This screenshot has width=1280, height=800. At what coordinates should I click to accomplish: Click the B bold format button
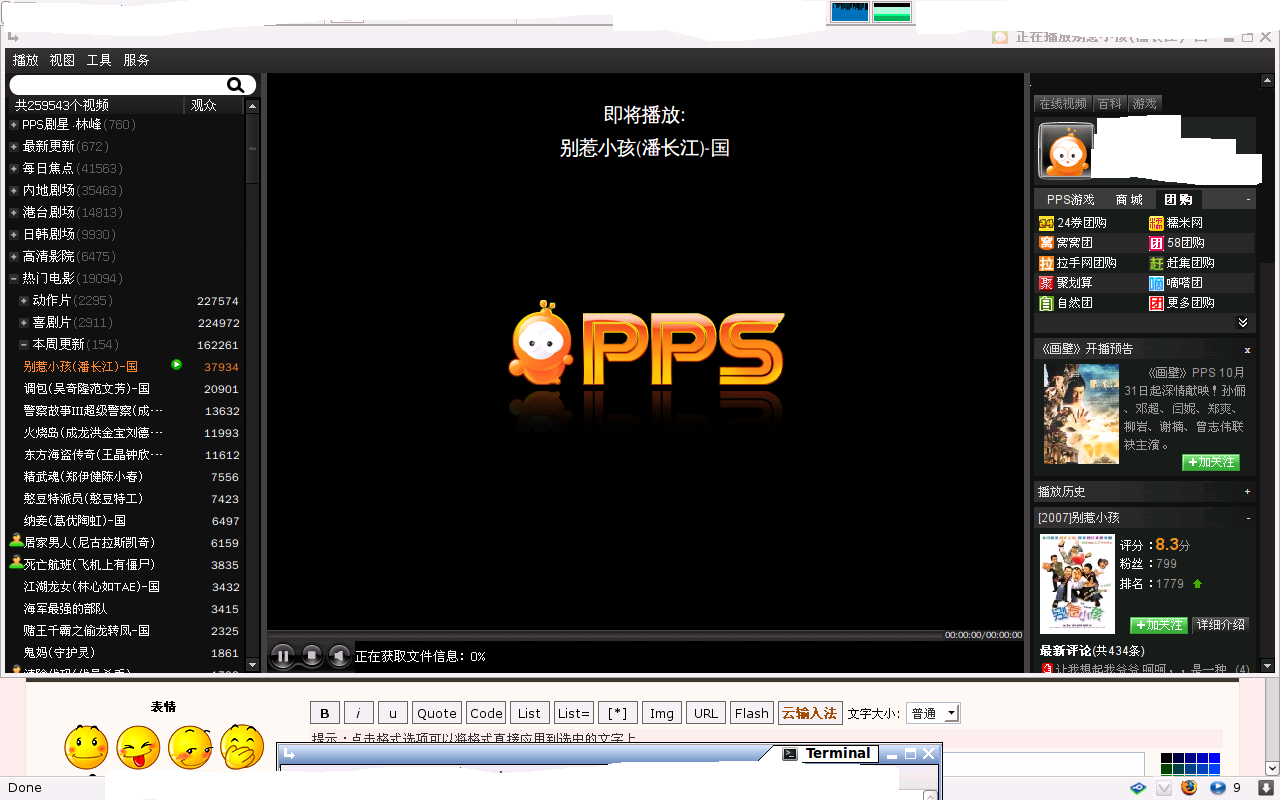coord(324,713)
